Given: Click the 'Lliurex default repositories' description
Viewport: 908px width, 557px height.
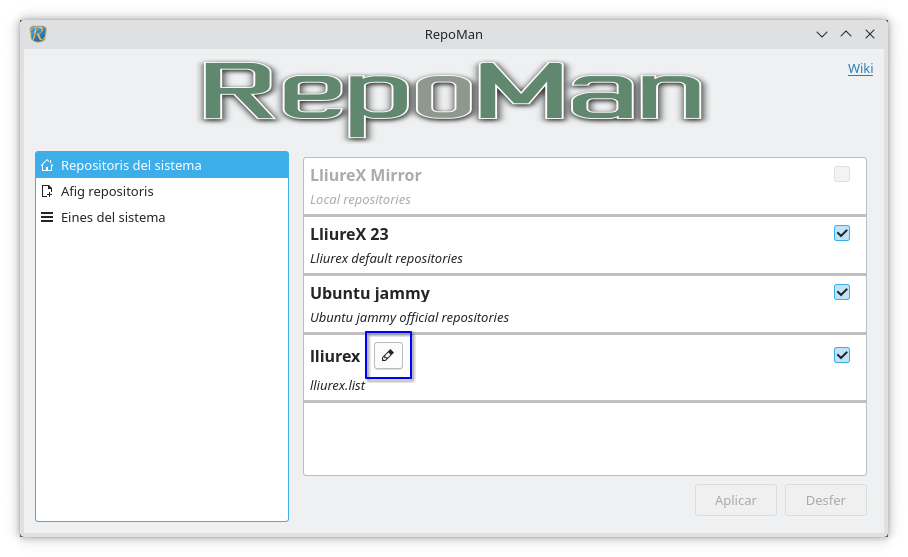Looking at the screenshot, I should pos(386,258).
